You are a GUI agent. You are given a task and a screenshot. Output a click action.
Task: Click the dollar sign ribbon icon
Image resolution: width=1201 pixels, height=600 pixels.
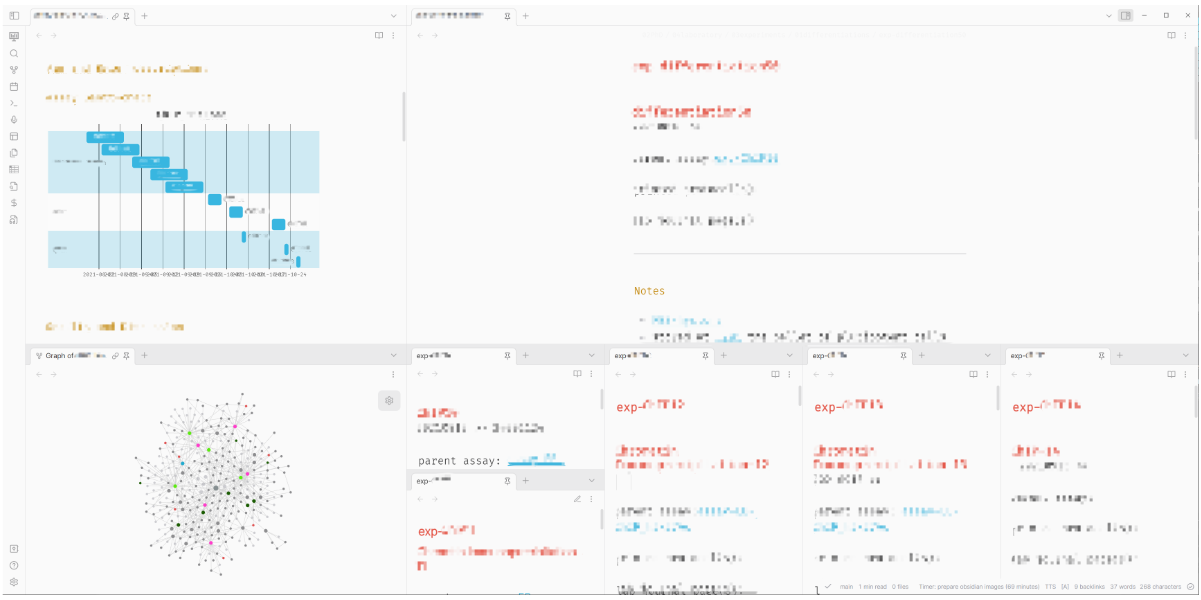click(x=14, y=202)
